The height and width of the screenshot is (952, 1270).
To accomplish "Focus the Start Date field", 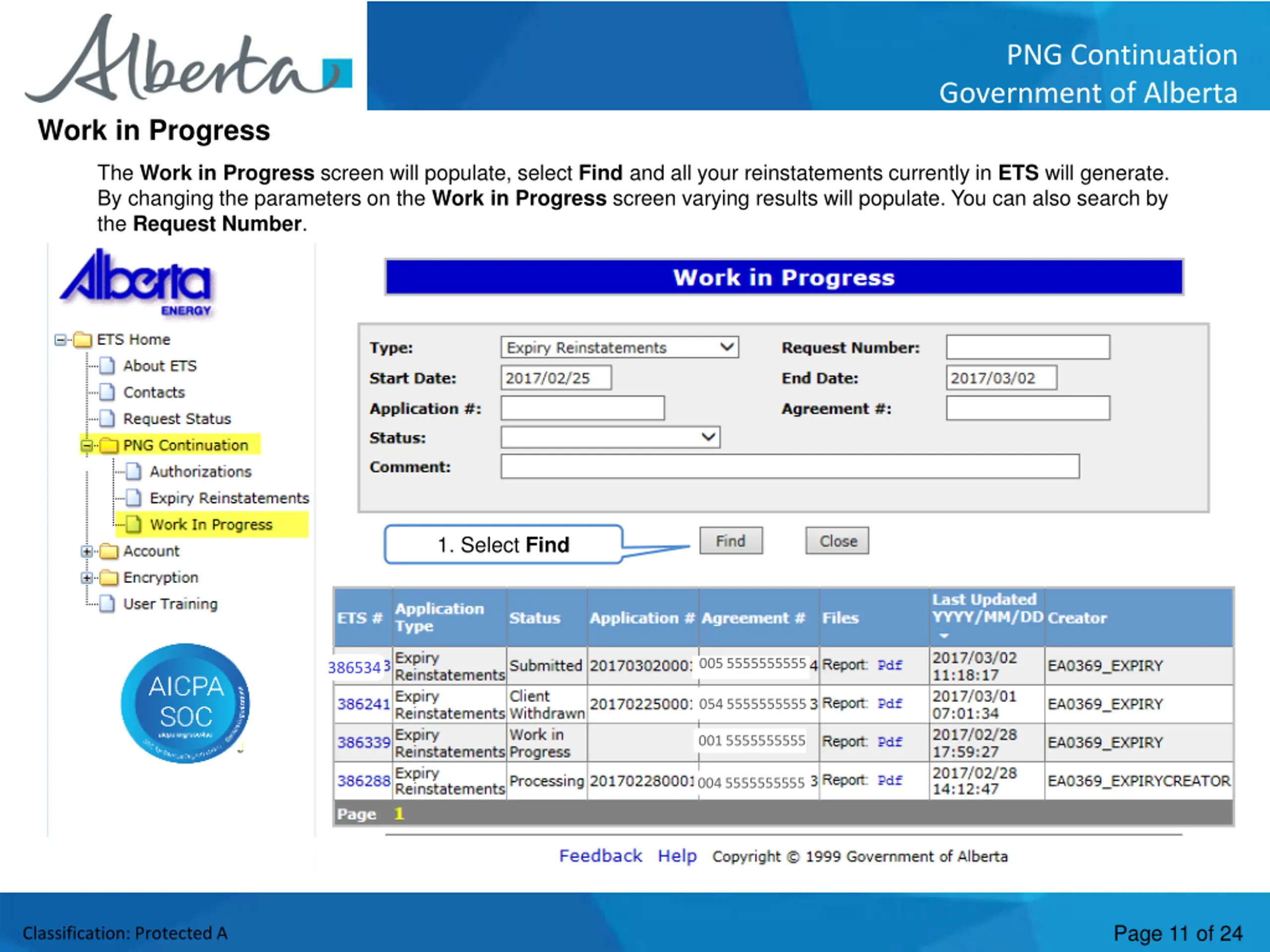I will tap(556, 378).
